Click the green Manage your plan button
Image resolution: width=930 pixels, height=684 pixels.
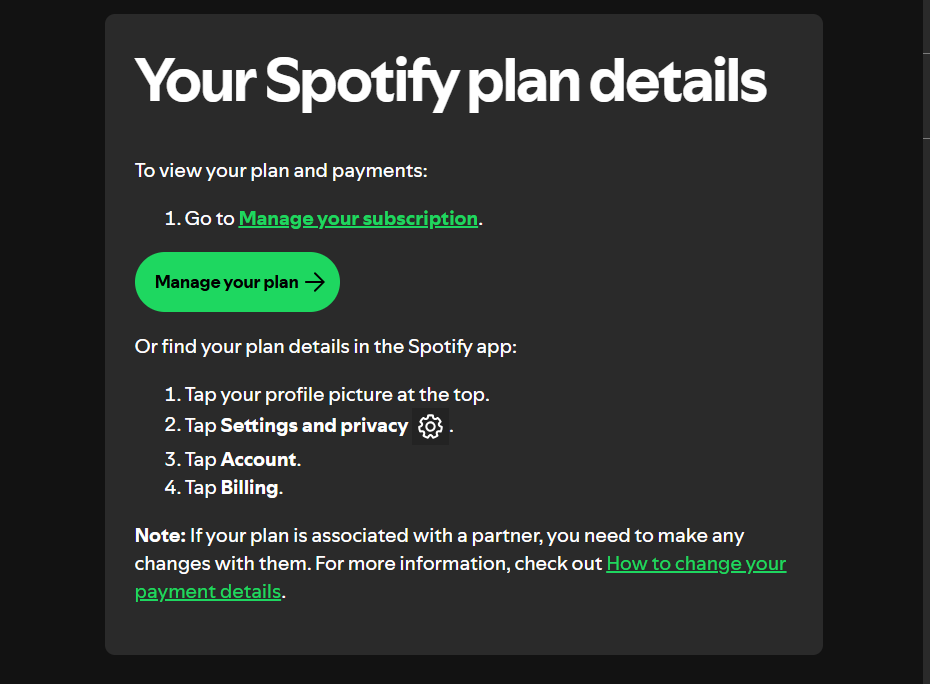[x=237, y=282]
